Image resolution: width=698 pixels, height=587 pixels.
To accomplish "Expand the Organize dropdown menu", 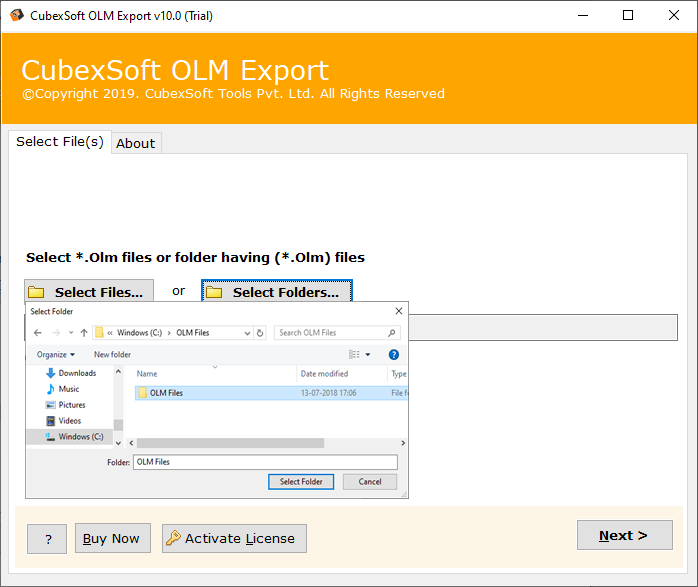I will (55, 354).
